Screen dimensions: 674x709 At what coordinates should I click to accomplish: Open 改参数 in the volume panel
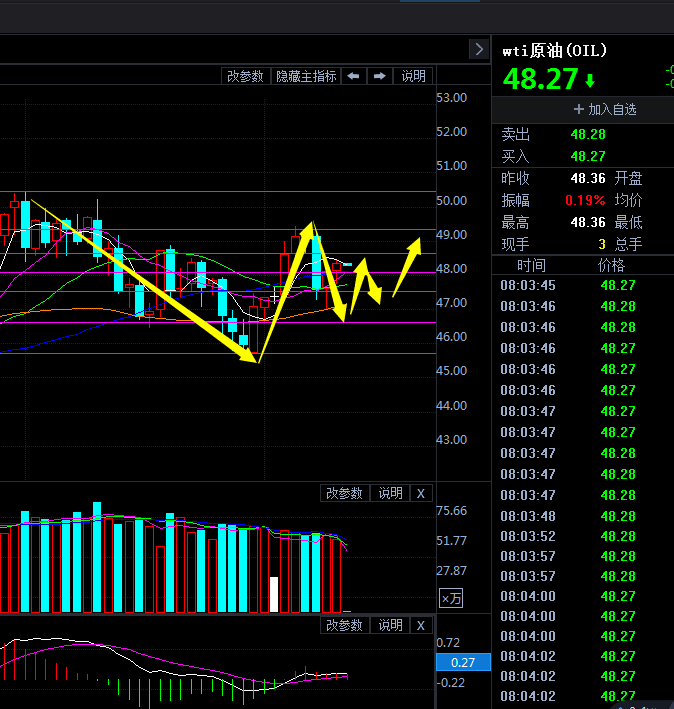tap(344, 493)
